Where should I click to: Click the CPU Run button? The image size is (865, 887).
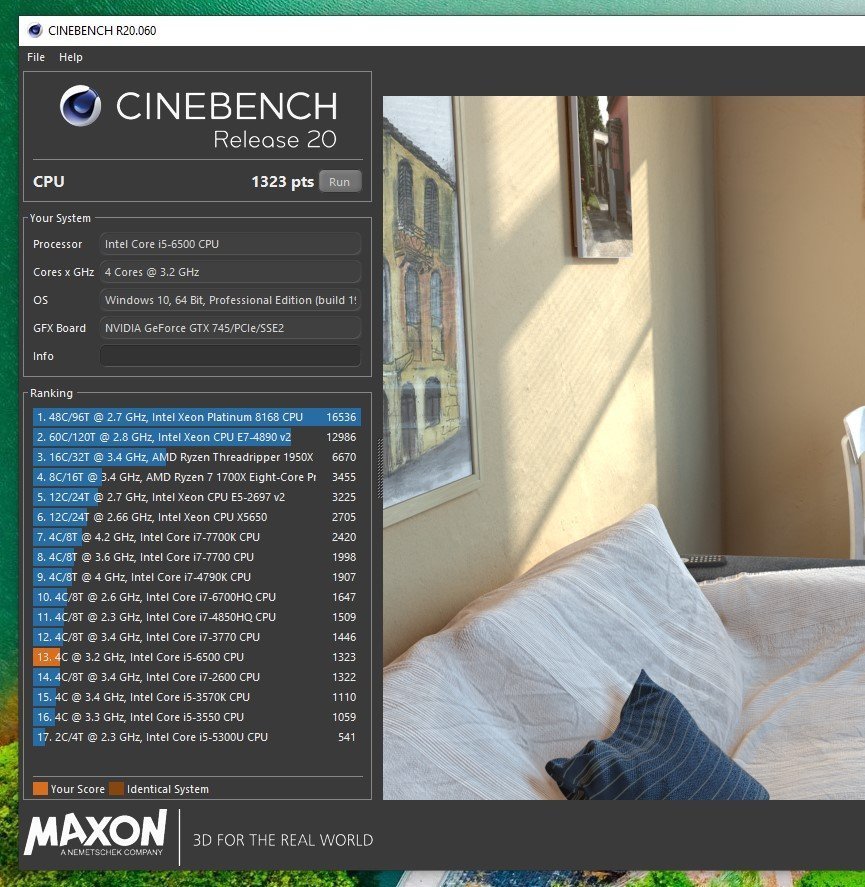pos(340,182)
